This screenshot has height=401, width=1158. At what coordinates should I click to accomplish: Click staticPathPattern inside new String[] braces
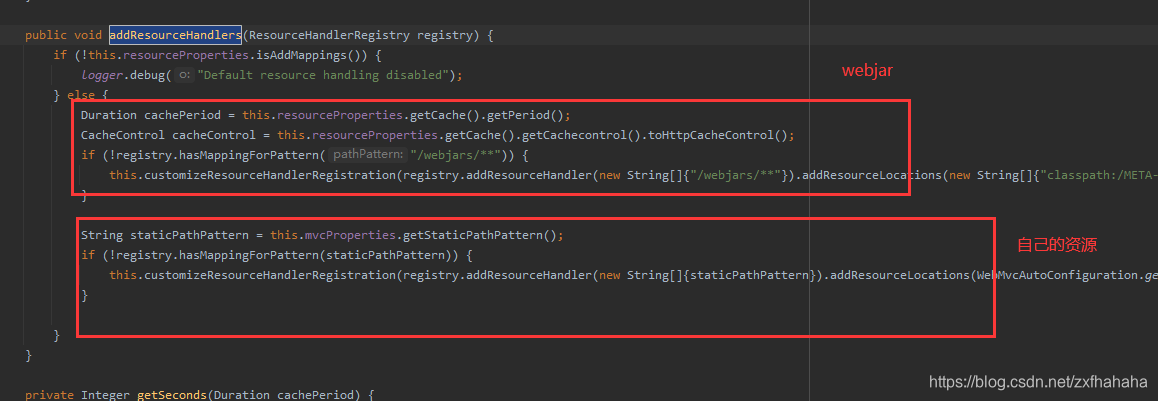[749, 275]
